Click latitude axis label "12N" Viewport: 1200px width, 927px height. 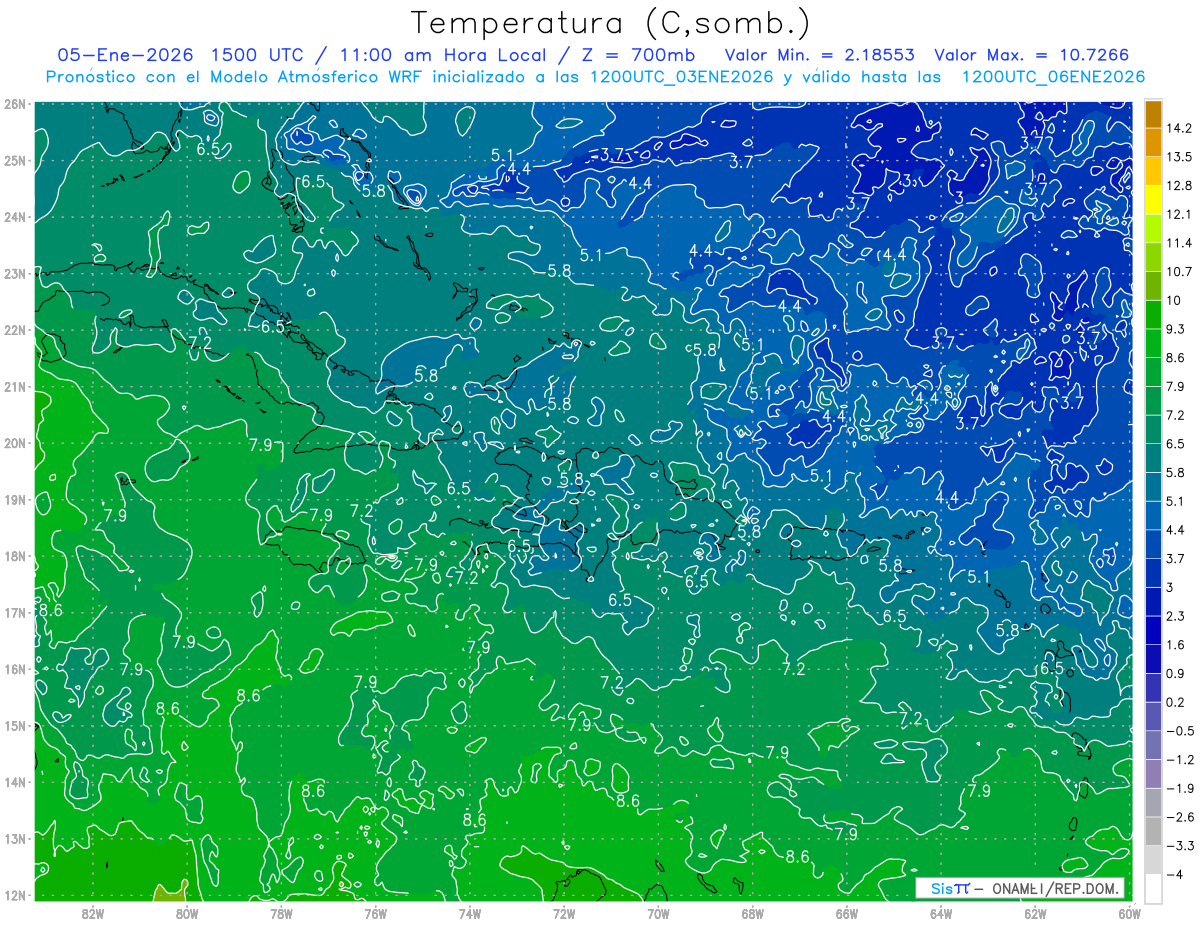click(x=15, y=895)
